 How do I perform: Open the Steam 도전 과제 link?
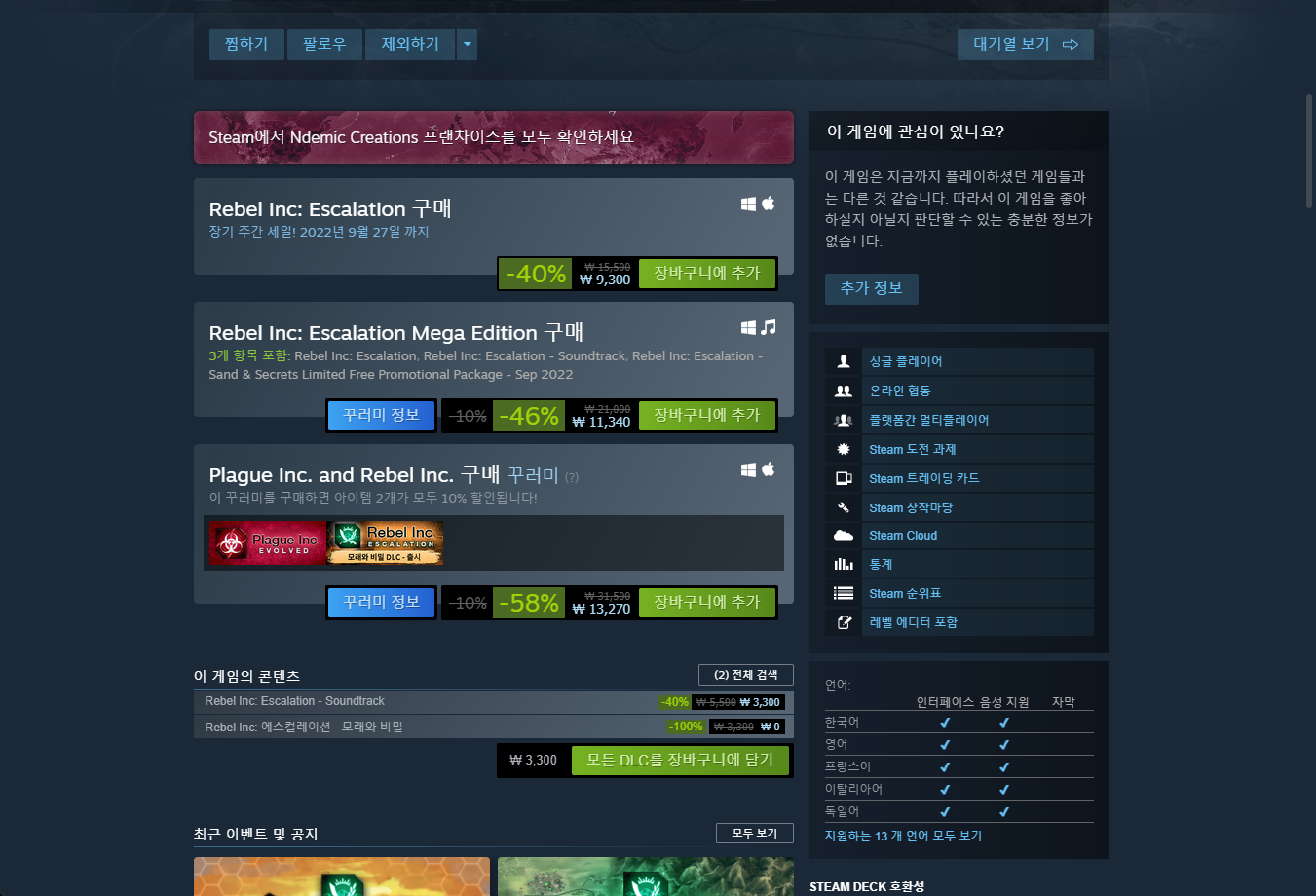pos(913,449)
